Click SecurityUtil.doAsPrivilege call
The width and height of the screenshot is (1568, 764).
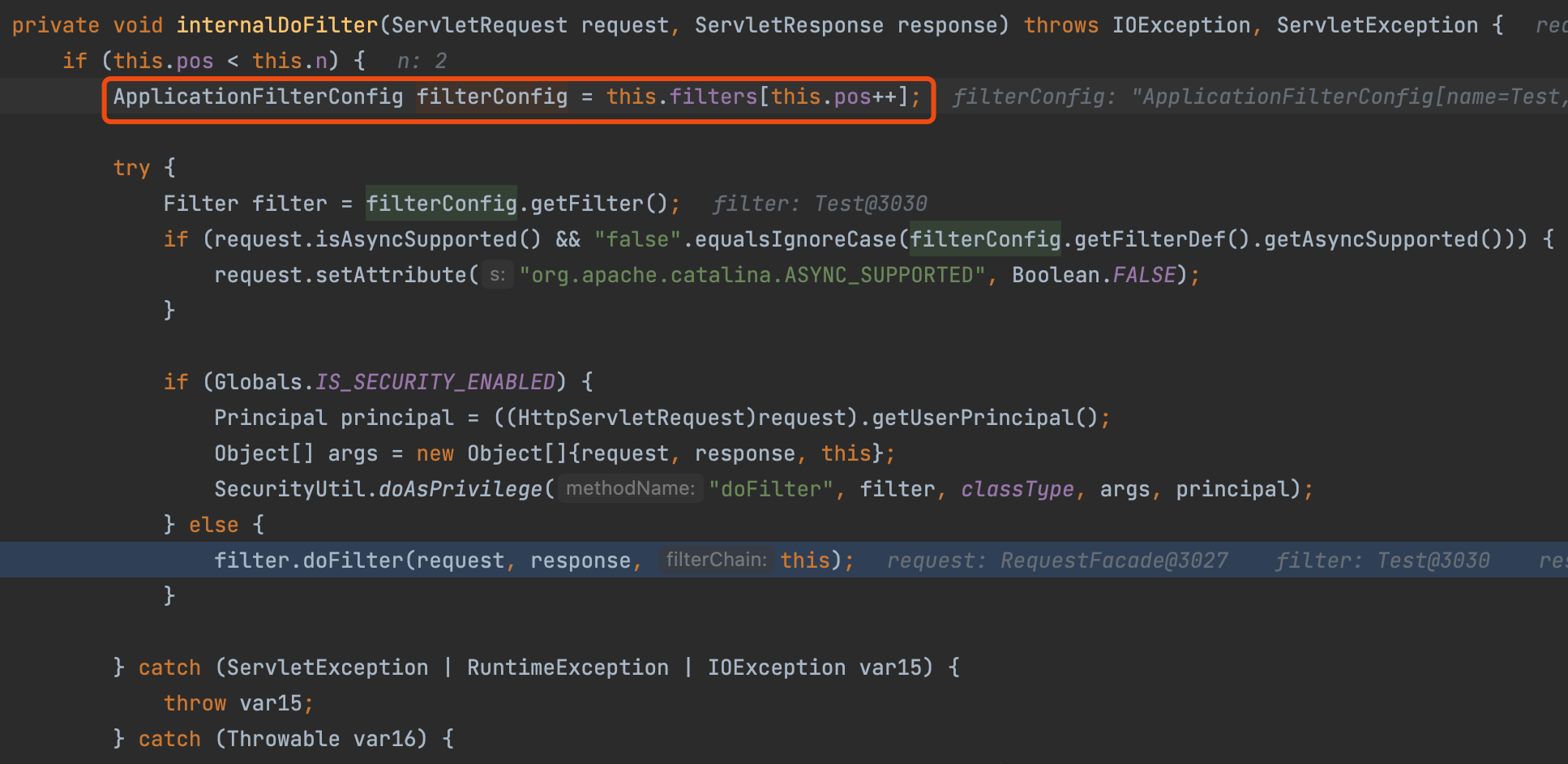378,489
